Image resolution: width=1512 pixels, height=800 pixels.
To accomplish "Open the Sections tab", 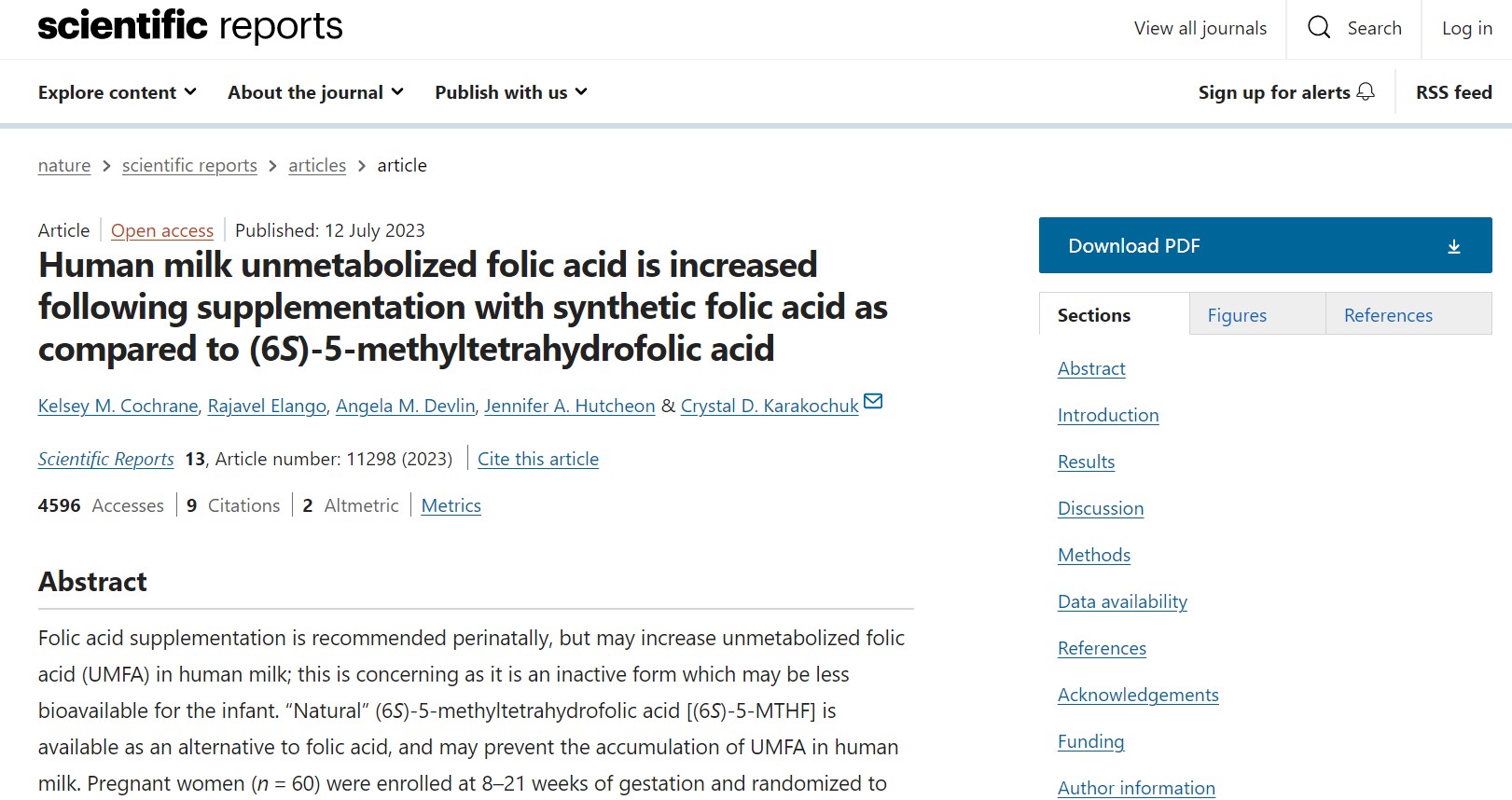I will (1094, 315).
